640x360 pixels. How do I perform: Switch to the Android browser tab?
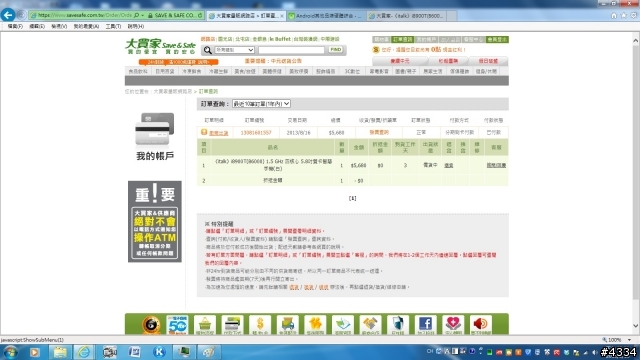click(325, 16)
